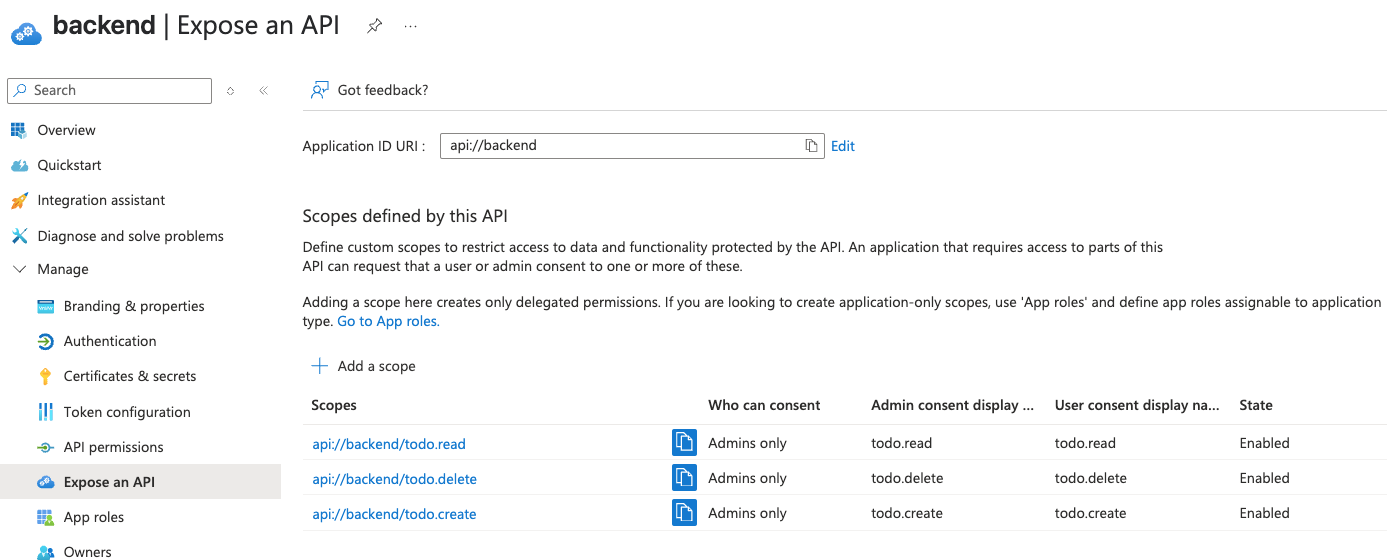The width and height of the screenshot is (1387, 560).
Task: Follow the Go to App roles link
Action: 388,321
